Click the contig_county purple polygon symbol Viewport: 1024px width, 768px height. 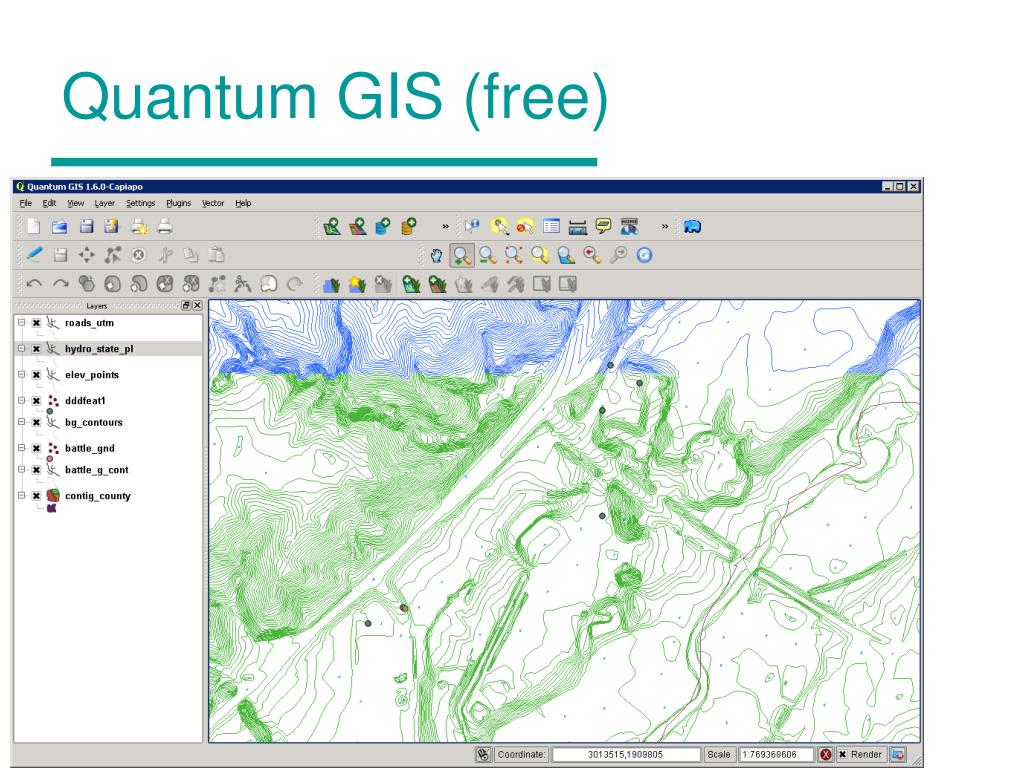(x=52, y=508)
